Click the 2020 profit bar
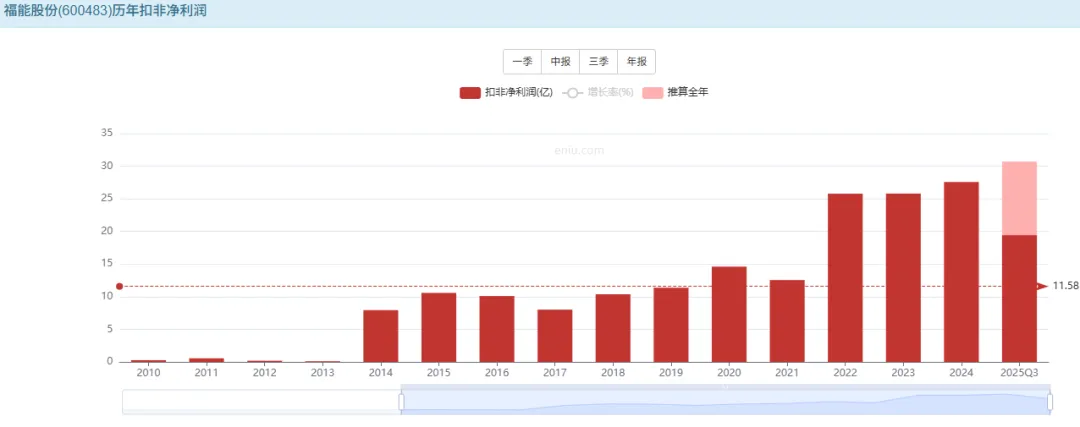1080x427 pixels. pos(729,314)
